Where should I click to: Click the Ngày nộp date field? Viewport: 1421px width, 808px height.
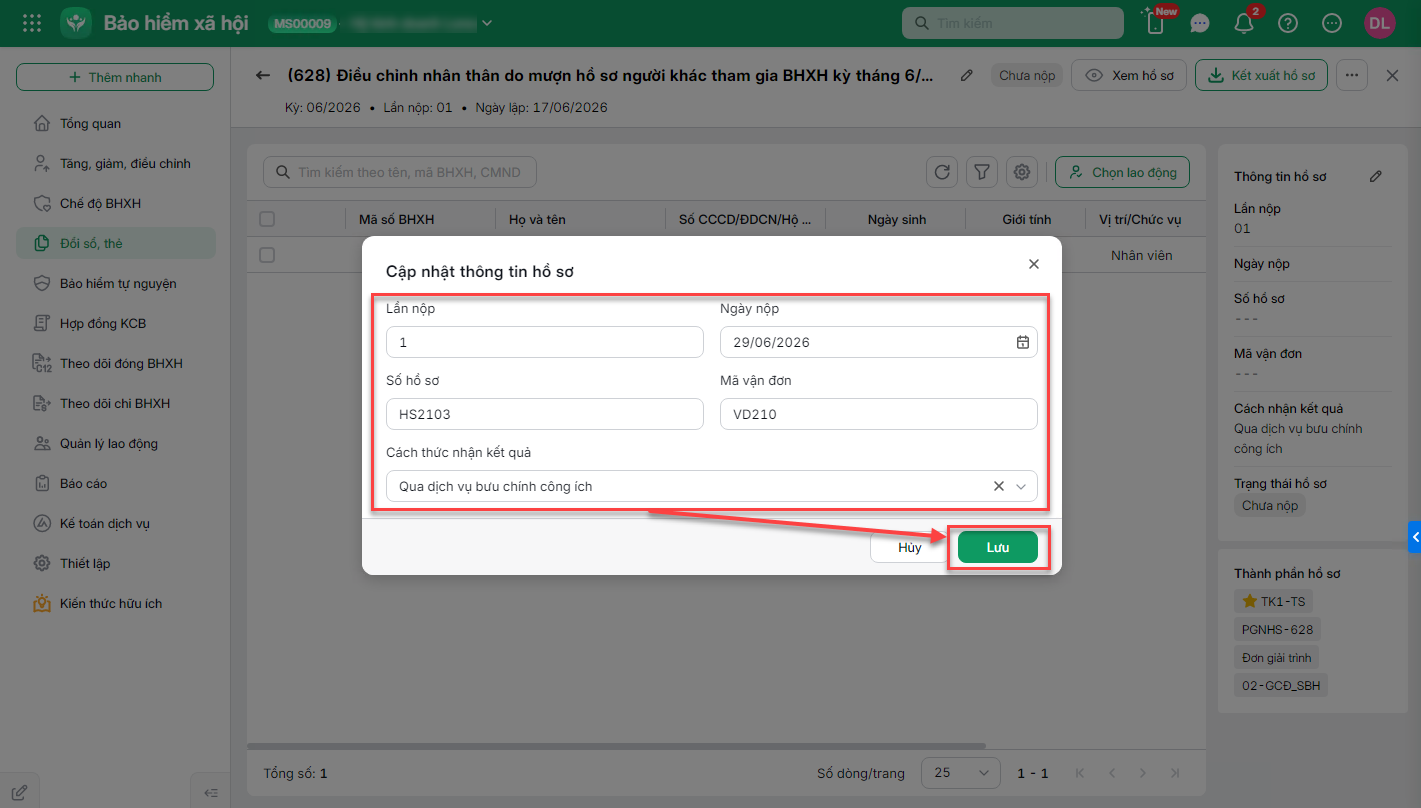click(x=879, y=342)
